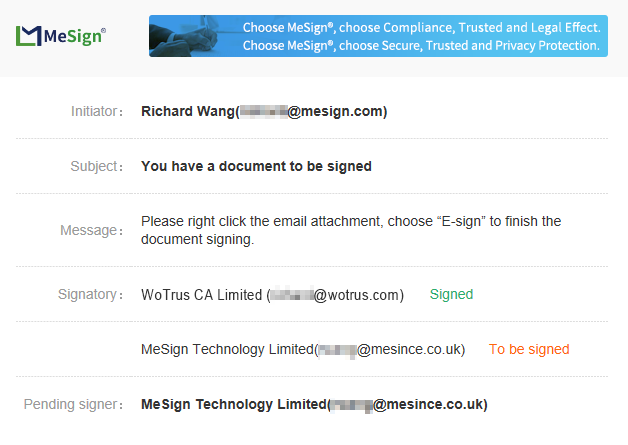Open the @mesign.com initiator email address

[313, 111]
